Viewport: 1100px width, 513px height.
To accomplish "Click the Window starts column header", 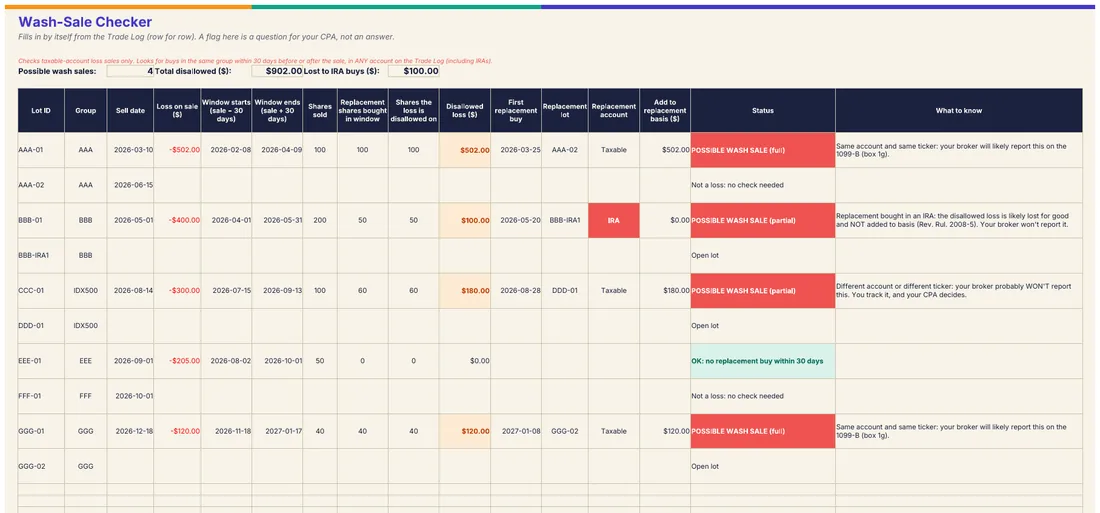I will 226,110.
